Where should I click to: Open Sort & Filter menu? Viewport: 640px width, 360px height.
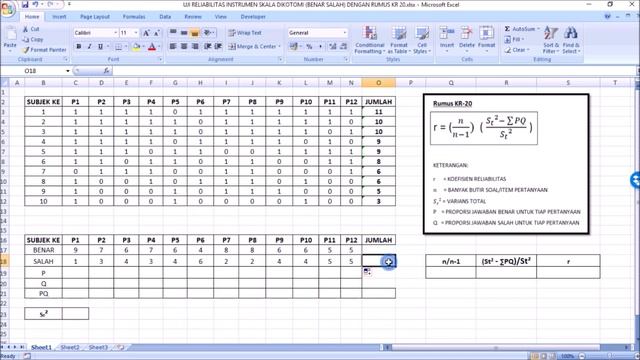pyautogui.click(x=551, y=40)
